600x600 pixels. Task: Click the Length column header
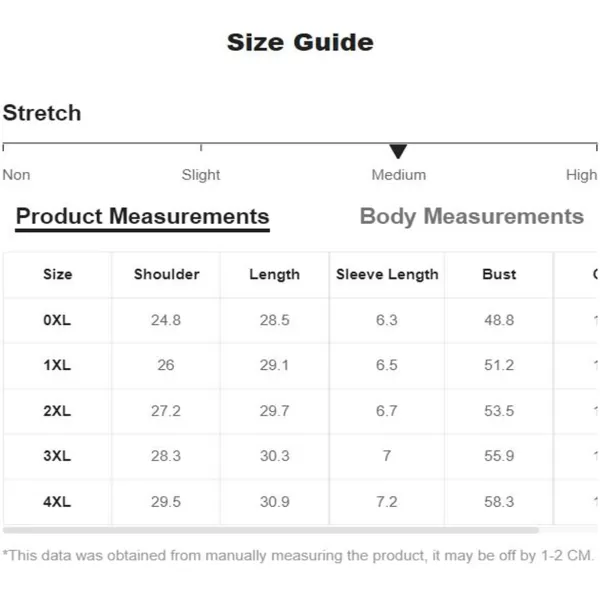[x=274, y=274]
